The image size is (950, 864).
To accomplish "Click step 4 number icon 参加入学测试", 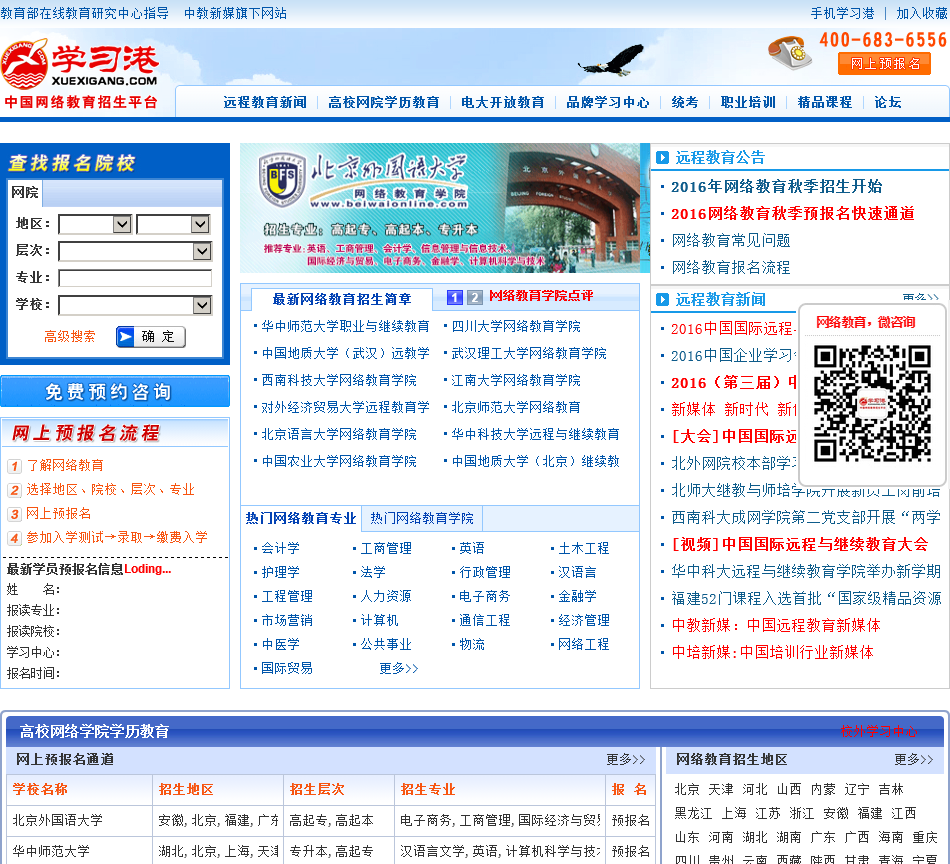I will pos(15,538).
